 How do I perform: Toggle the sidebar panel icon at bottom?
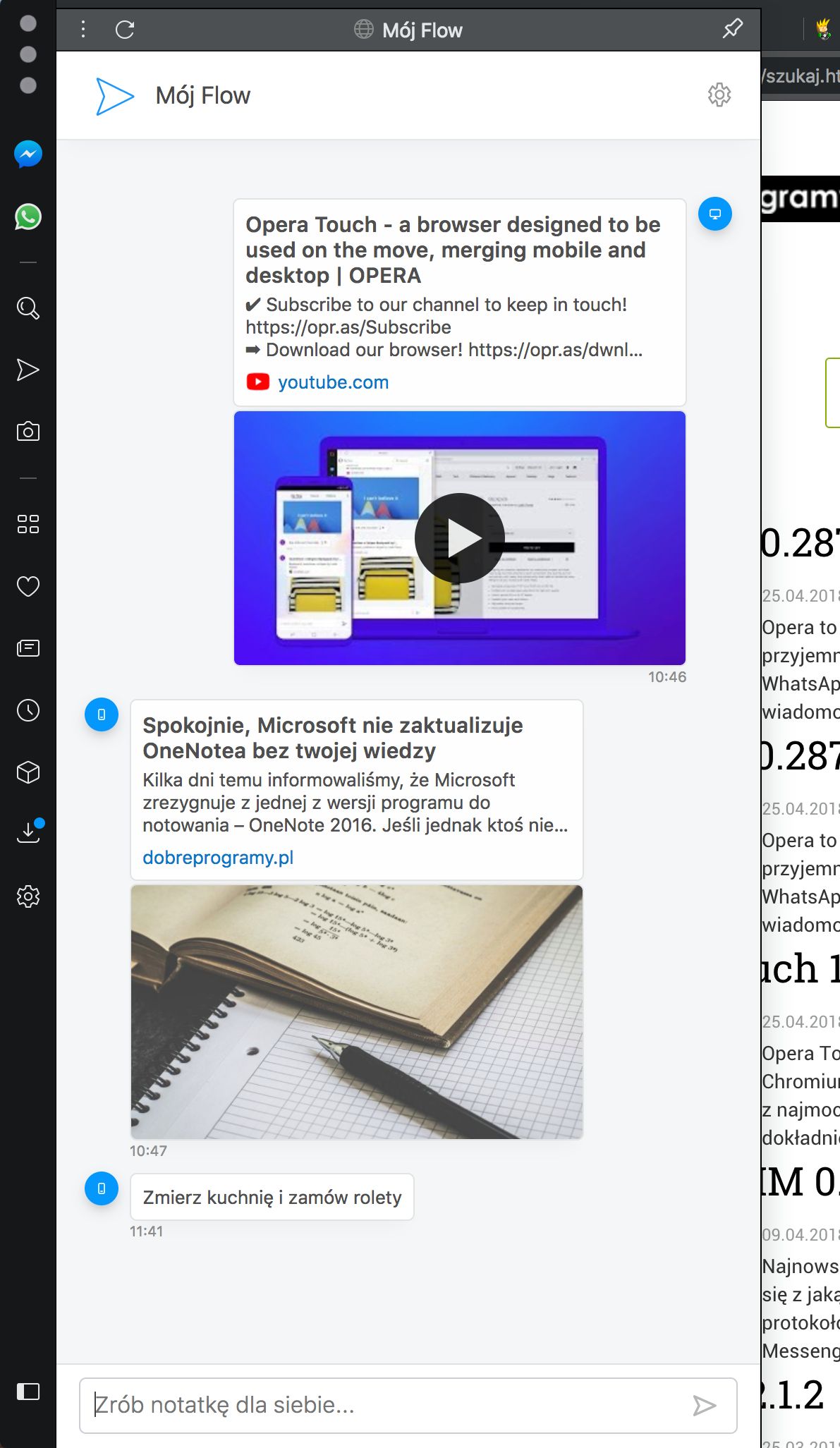pos(28,1391)
